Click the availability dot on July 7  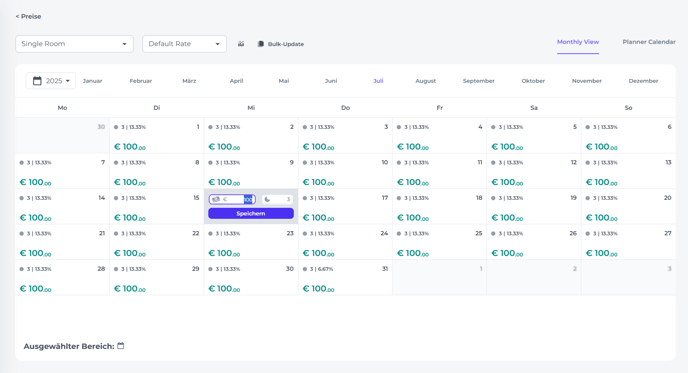pyautogui.click(x=22, y=162)
